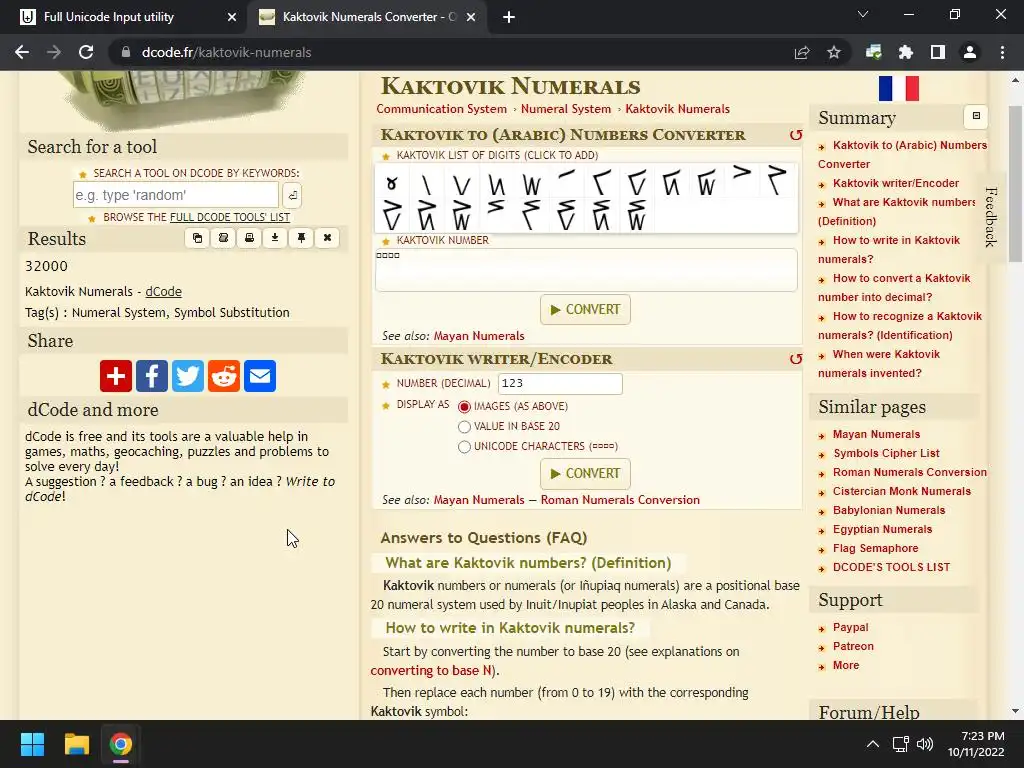Add the Kaktovik digit four (W shape)

coord(532,184)
